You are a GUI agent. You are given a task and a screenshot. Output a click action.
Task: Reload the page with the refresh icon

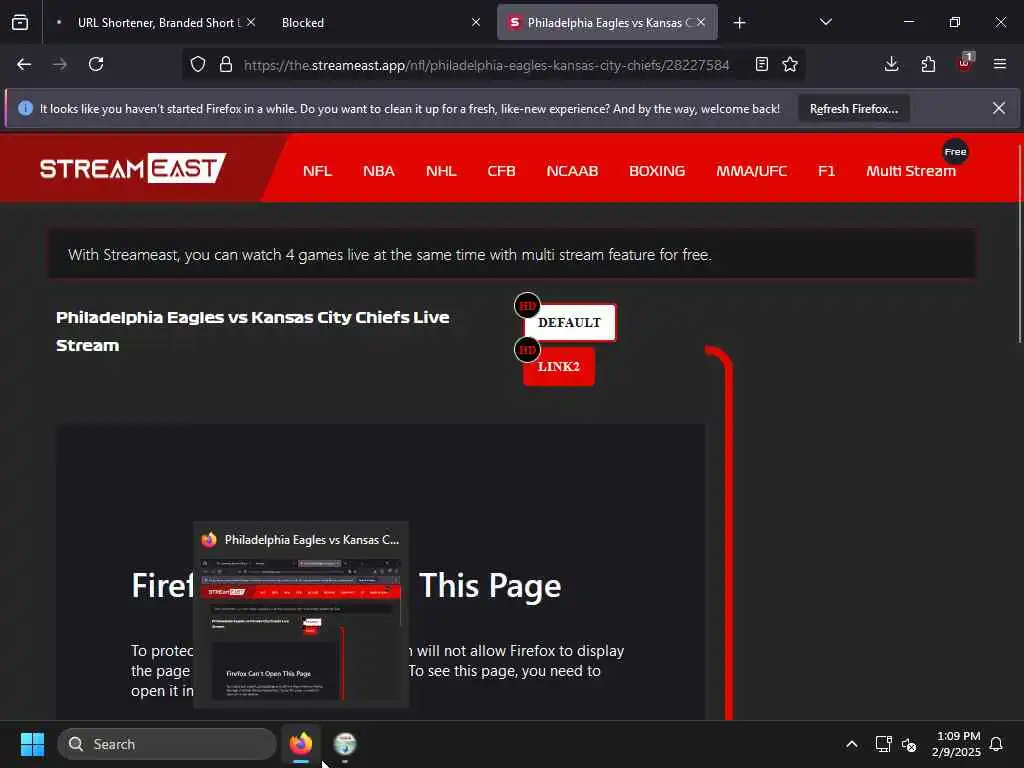coord(96,64)
